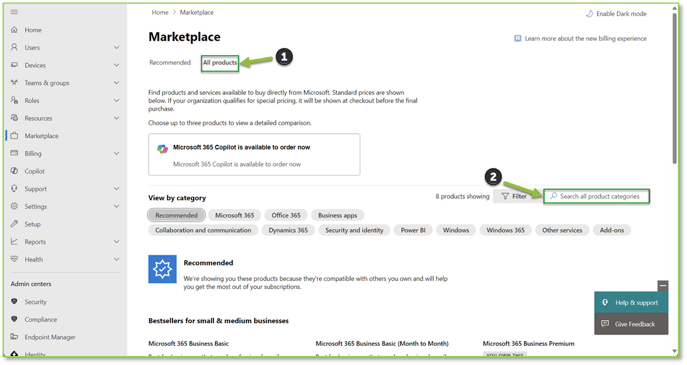Click the dark mode moon icon
The width and height of the screenshot is (687, 365).
[589, 14]
